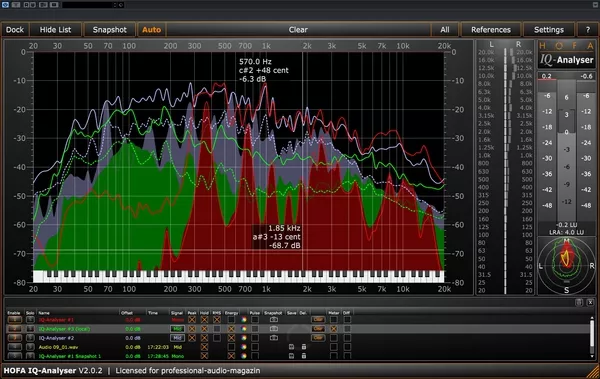Screen dimensions: 600x379
Task: Click the blue plugin icon in title bar
Action: click(5, 5)
